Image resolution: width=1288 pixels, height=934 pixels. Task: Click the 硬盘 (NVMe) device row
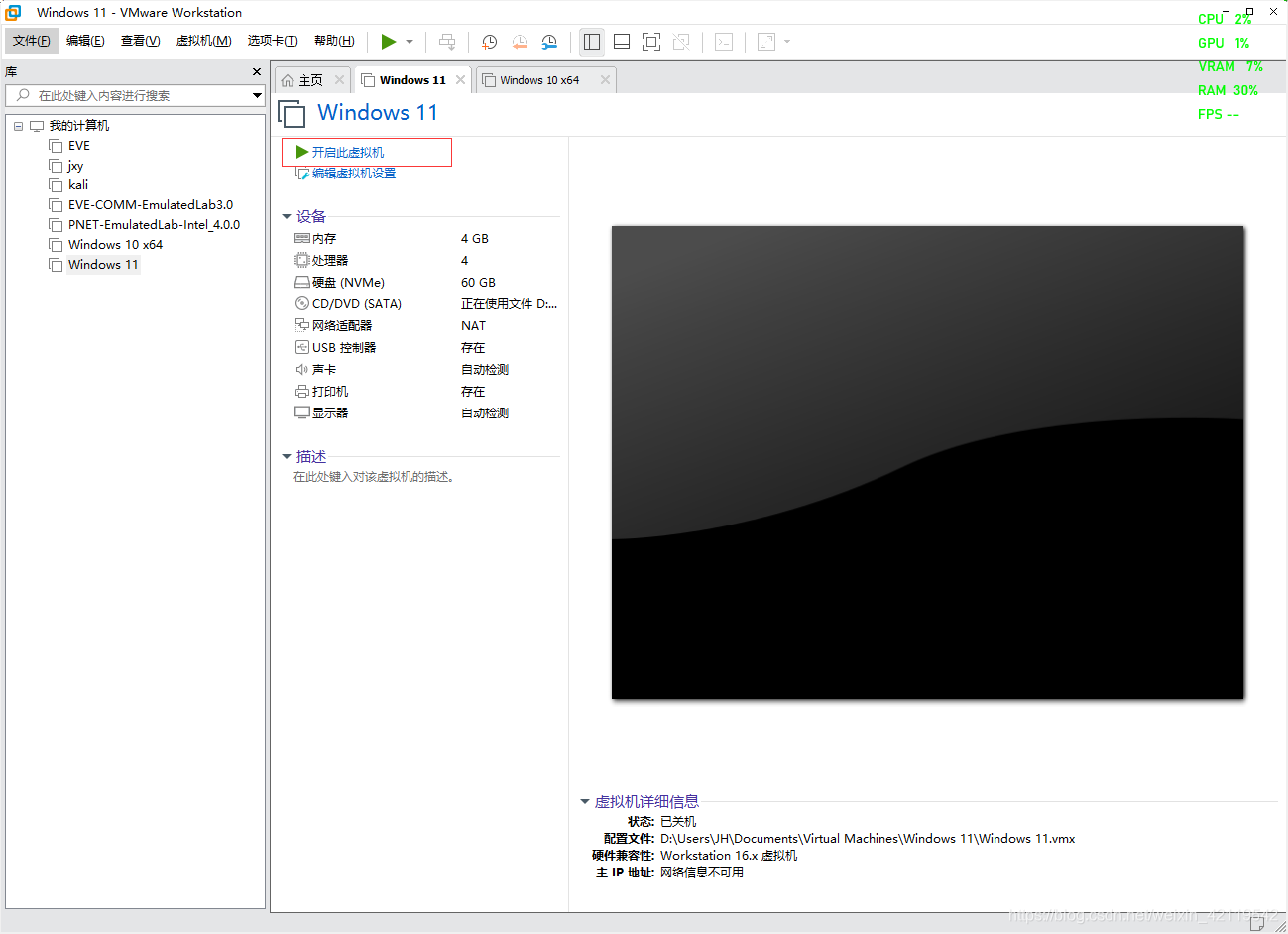(426, 283)
